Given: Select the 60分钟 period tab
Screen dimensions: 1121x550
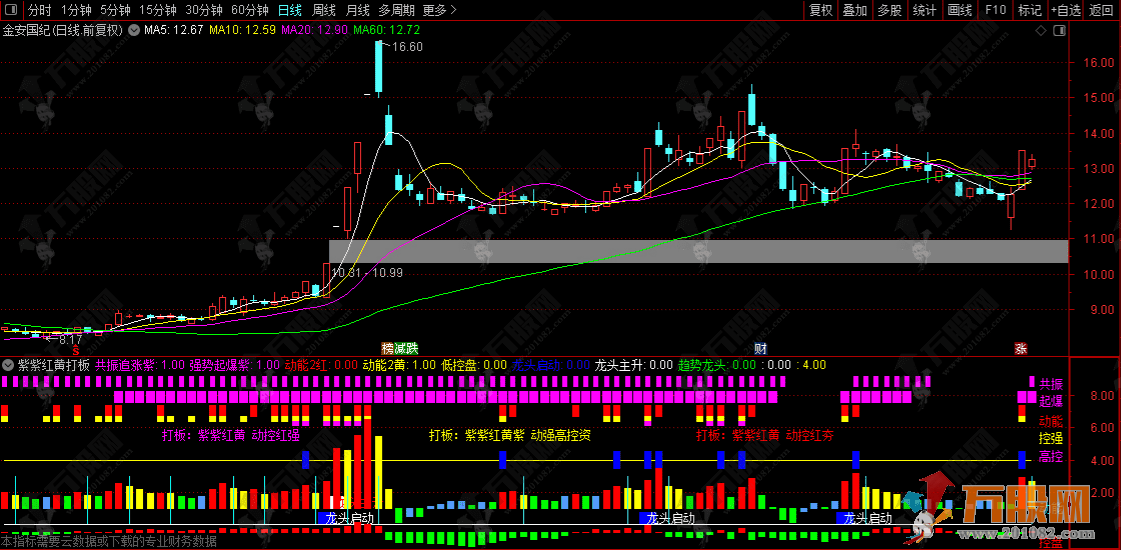Looking at the screenshot, I should (250, 10).
